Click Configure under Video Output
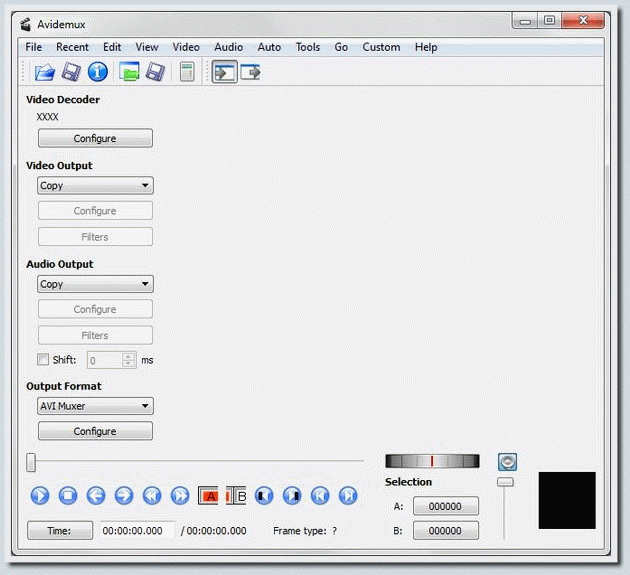This screenshot has width=630, height=575. (x=95, y=211)
